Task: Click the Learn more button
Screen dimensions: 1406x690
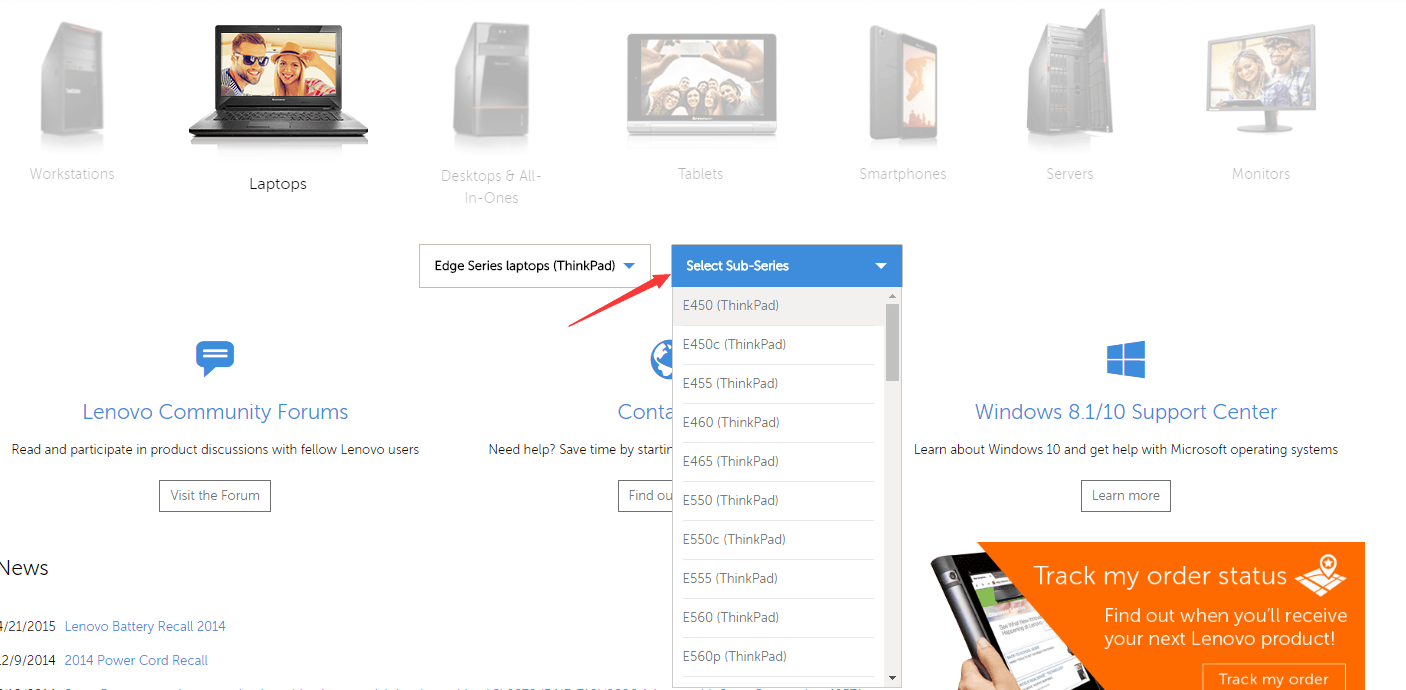Action: click(x=1126, y=496)
